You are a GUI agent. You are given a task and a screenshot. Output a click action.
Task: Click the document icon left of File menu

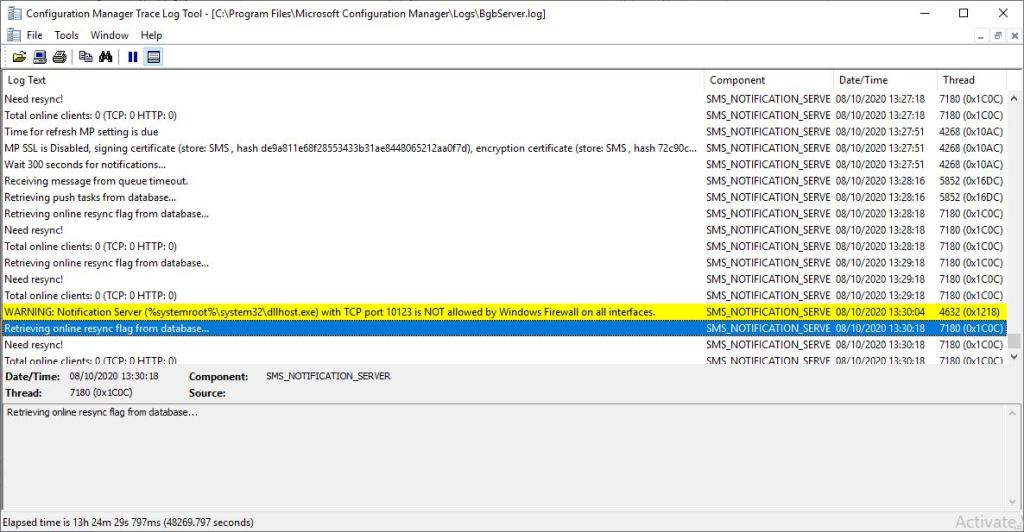pos(13,35)
